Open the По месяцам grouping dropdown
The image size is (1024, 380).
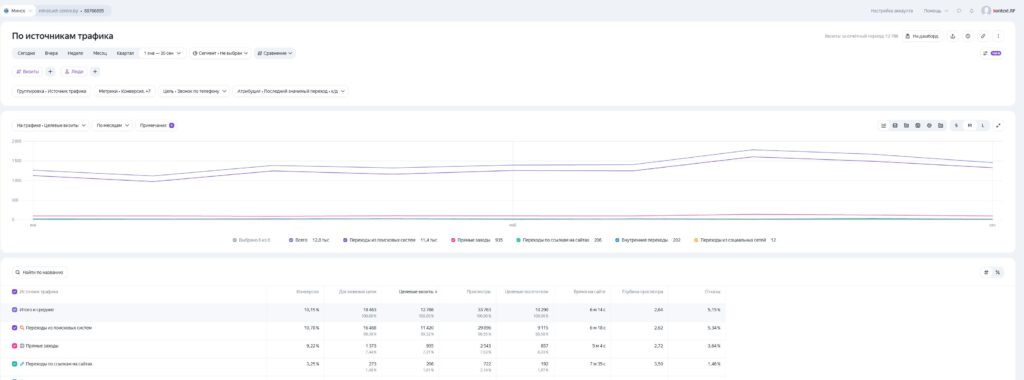click(113, 125)
